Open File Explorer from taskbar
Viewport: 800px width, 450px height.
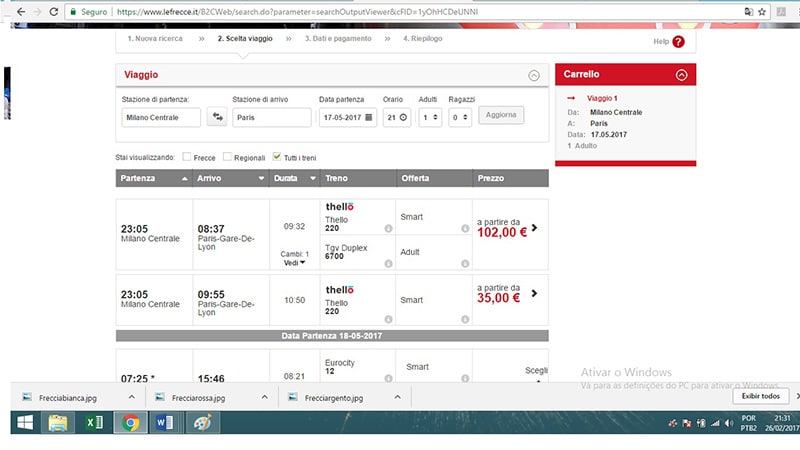58,422
